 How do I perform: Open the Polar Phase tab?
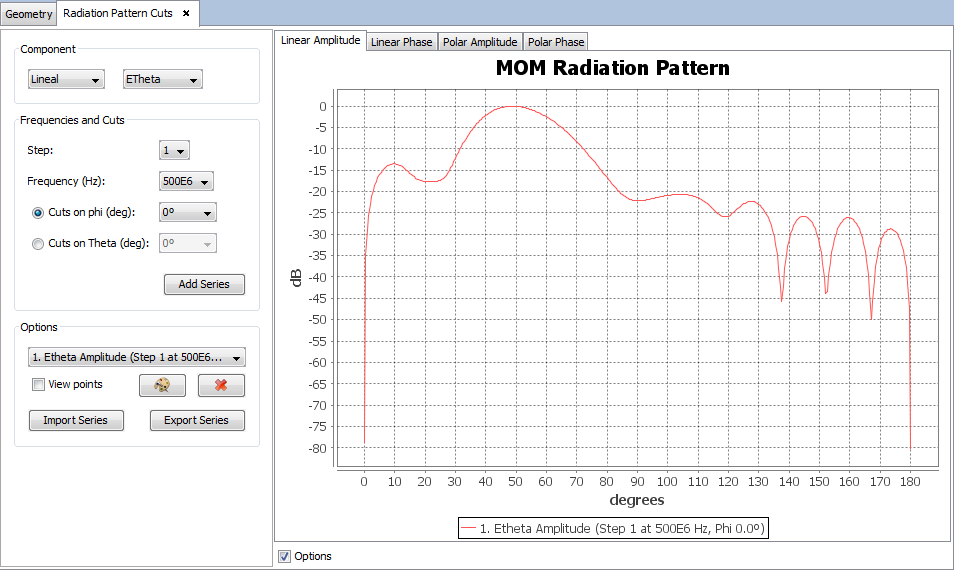click(556, 42)
